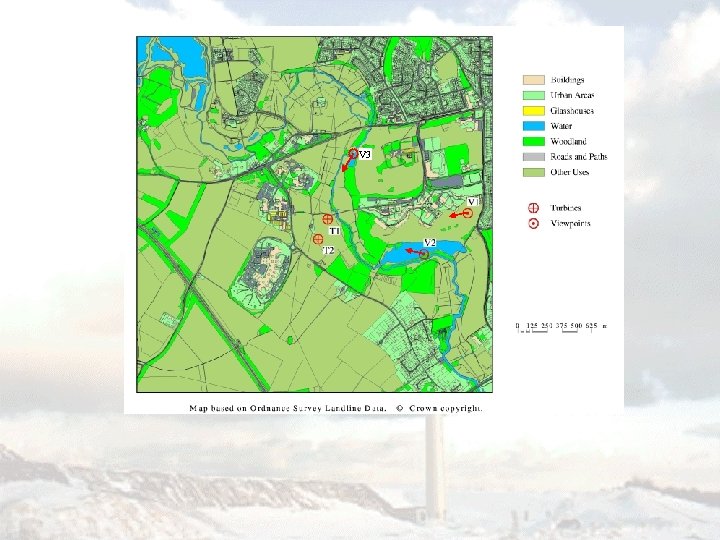Click the Roads and Paths grey swatch
The height and width of the screenshot is (540, 720).
coord(534,157)
